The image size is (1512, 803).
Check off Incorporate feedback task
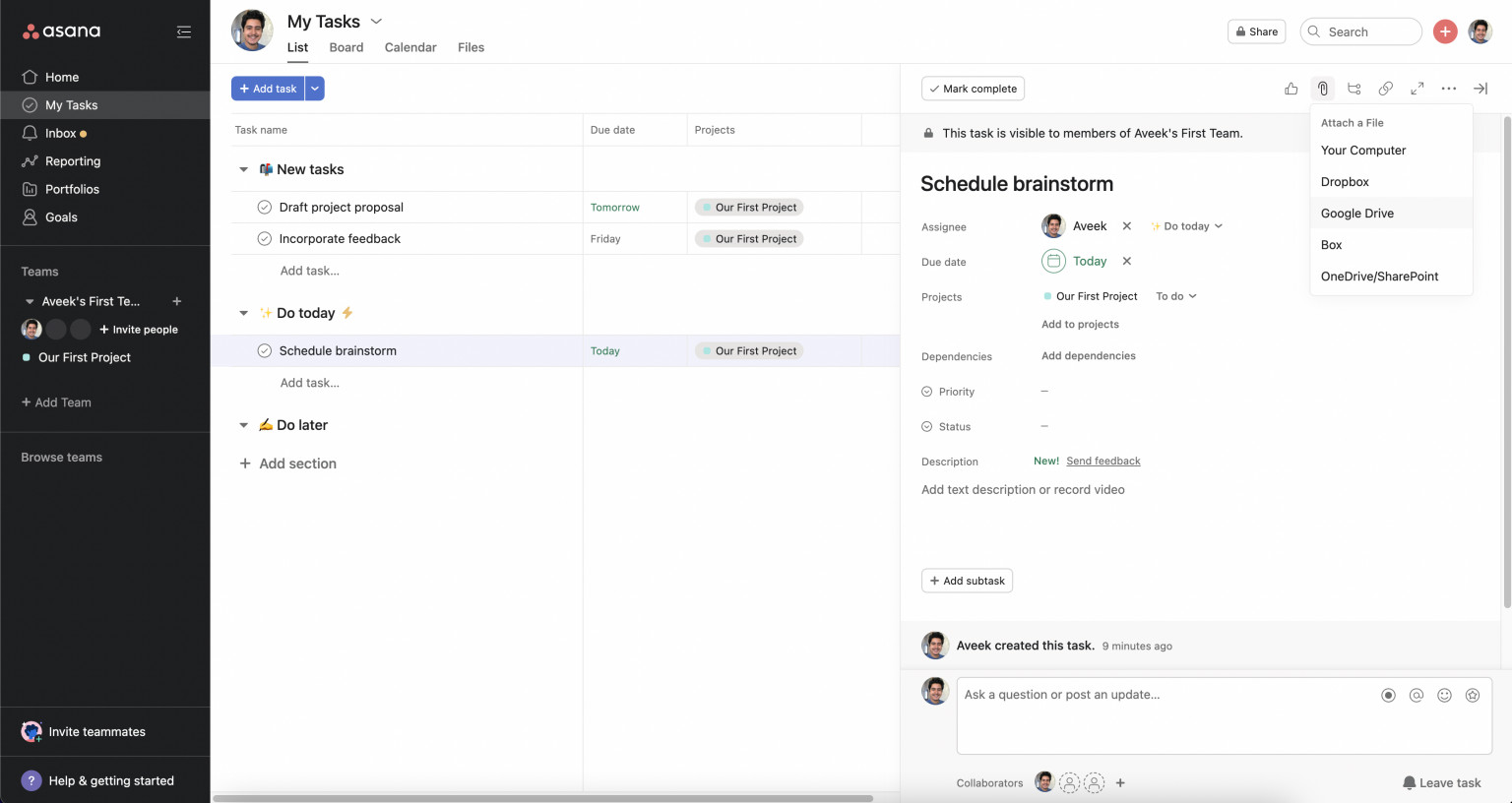[x=264, y=239]
